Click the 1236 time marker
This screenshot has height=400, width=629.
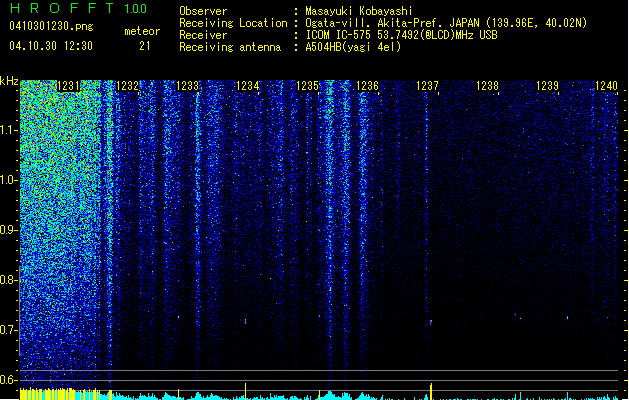(367, 86)
